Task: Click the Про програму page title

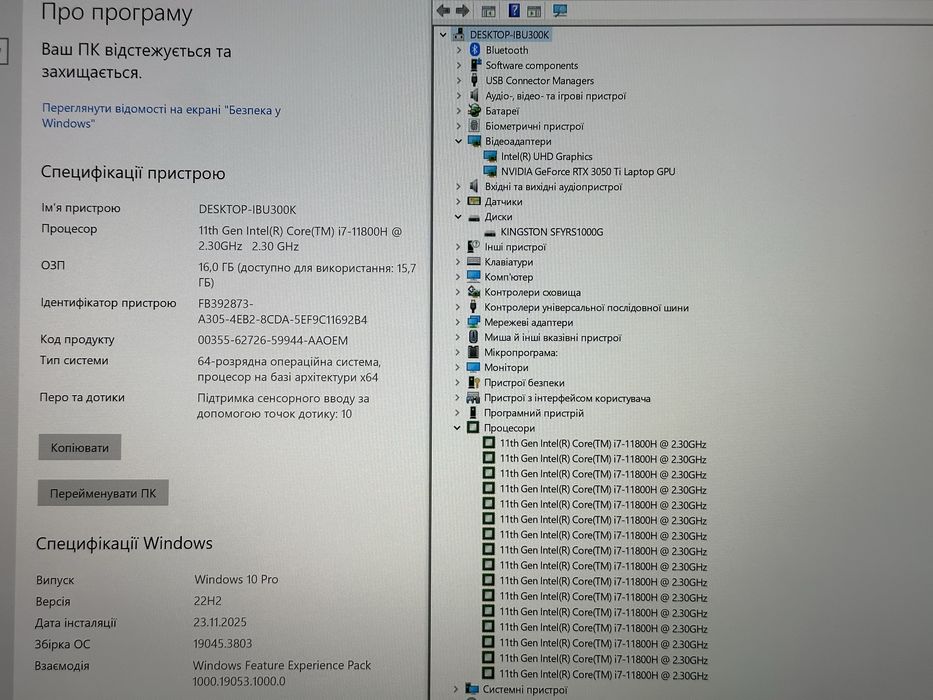Action: (x=117, y=13)
